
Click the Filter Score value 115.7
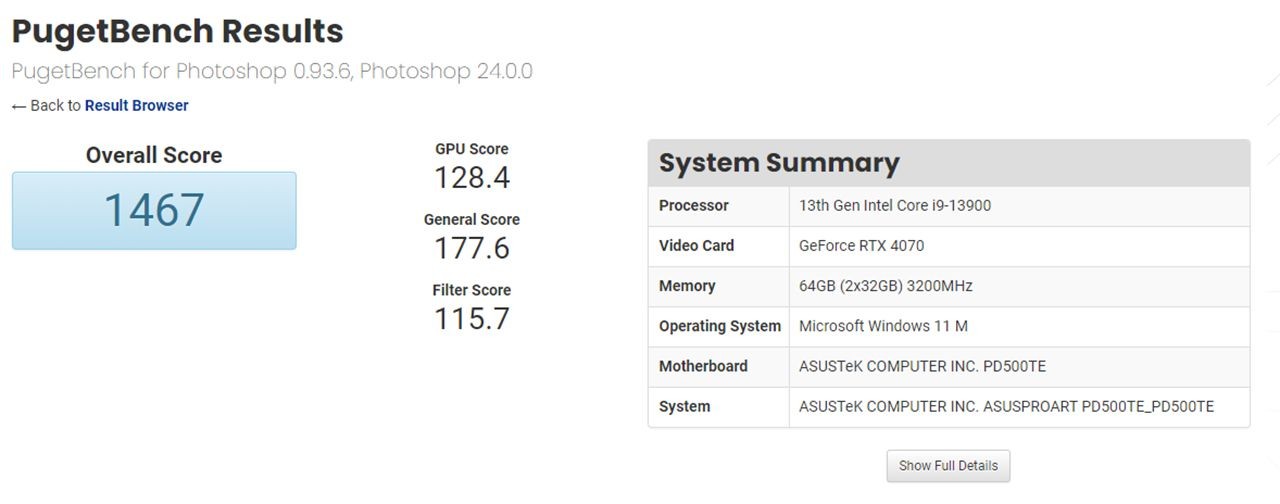472,319
